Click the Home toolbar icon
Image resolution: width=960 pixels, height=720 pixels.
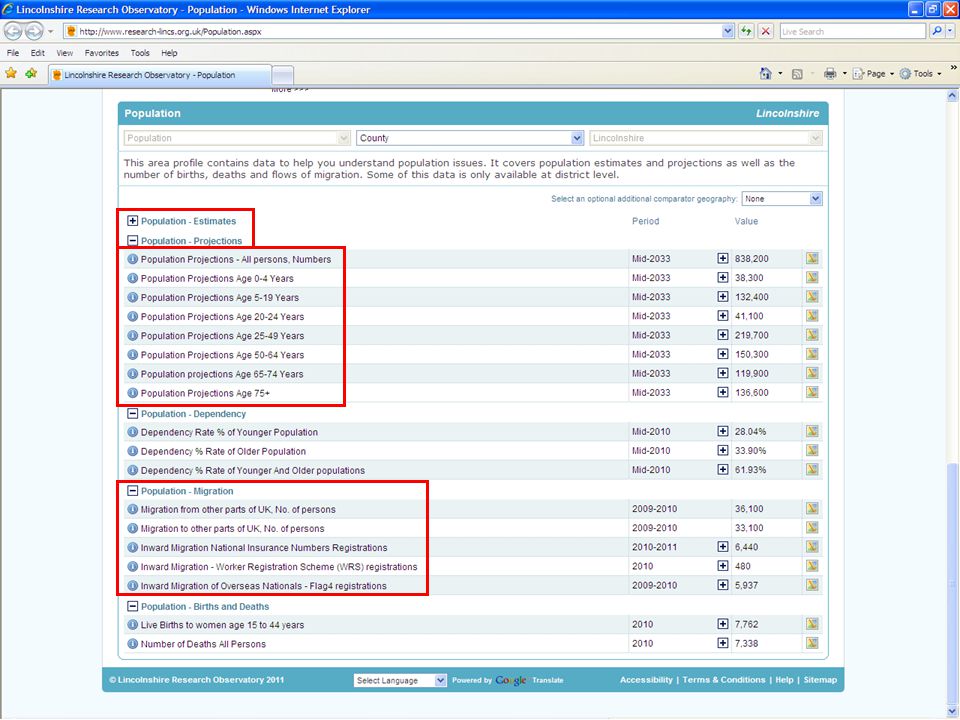[765, 73]
